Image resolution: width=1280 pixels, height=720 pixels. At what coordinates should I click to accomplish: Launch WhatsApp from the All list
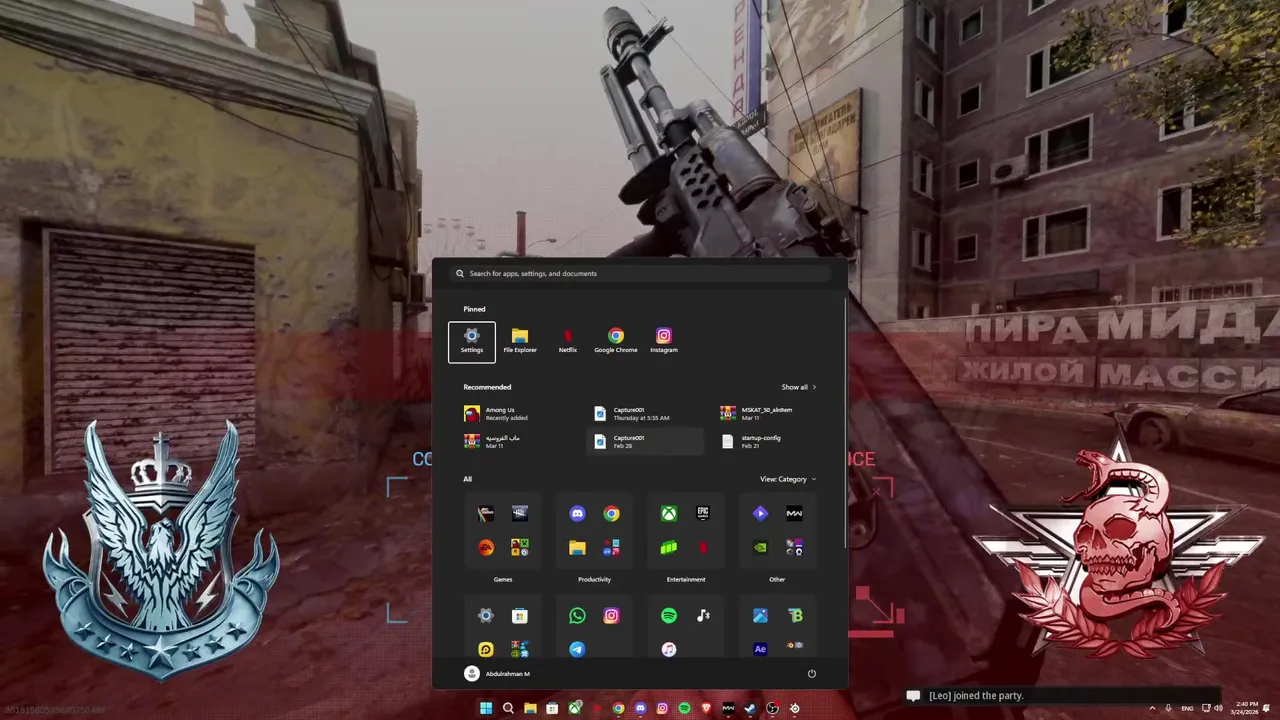coord(577,616)
